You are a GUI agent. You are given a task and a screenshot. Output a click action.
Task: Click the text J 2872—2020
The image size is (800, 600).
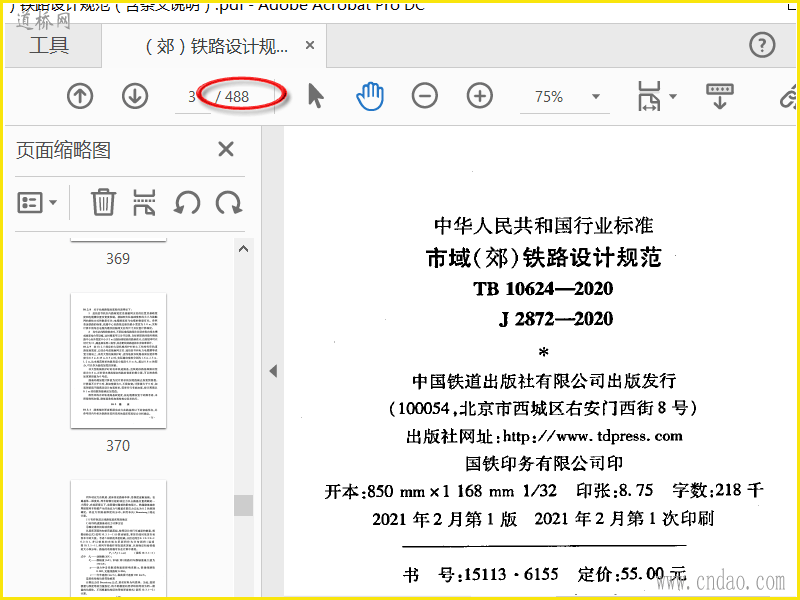coord(556,319)
